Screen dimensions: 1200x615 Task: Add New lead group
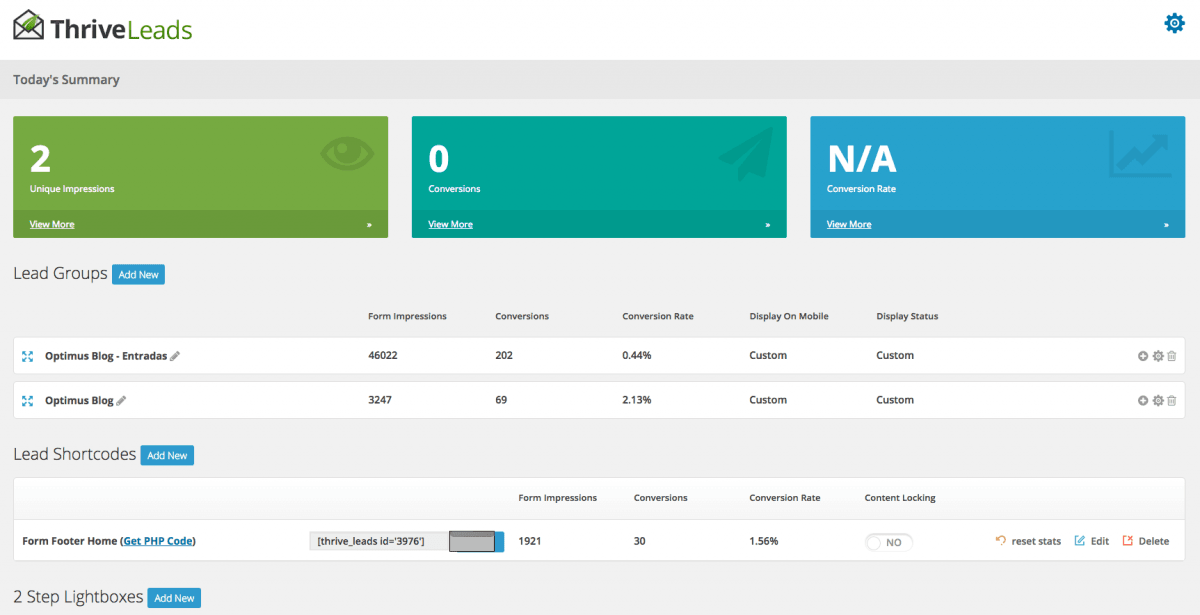point(138,274)
